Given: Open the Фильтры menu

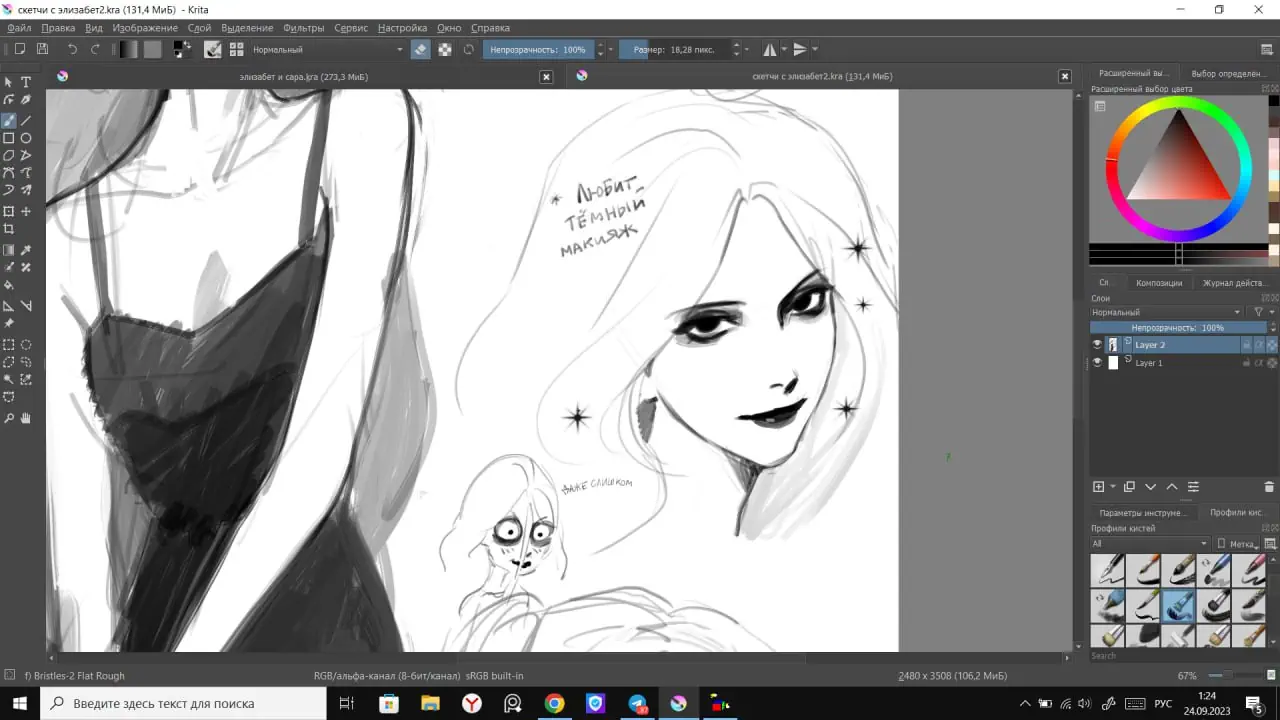Looking at the screenshot, I should (303, 28).
